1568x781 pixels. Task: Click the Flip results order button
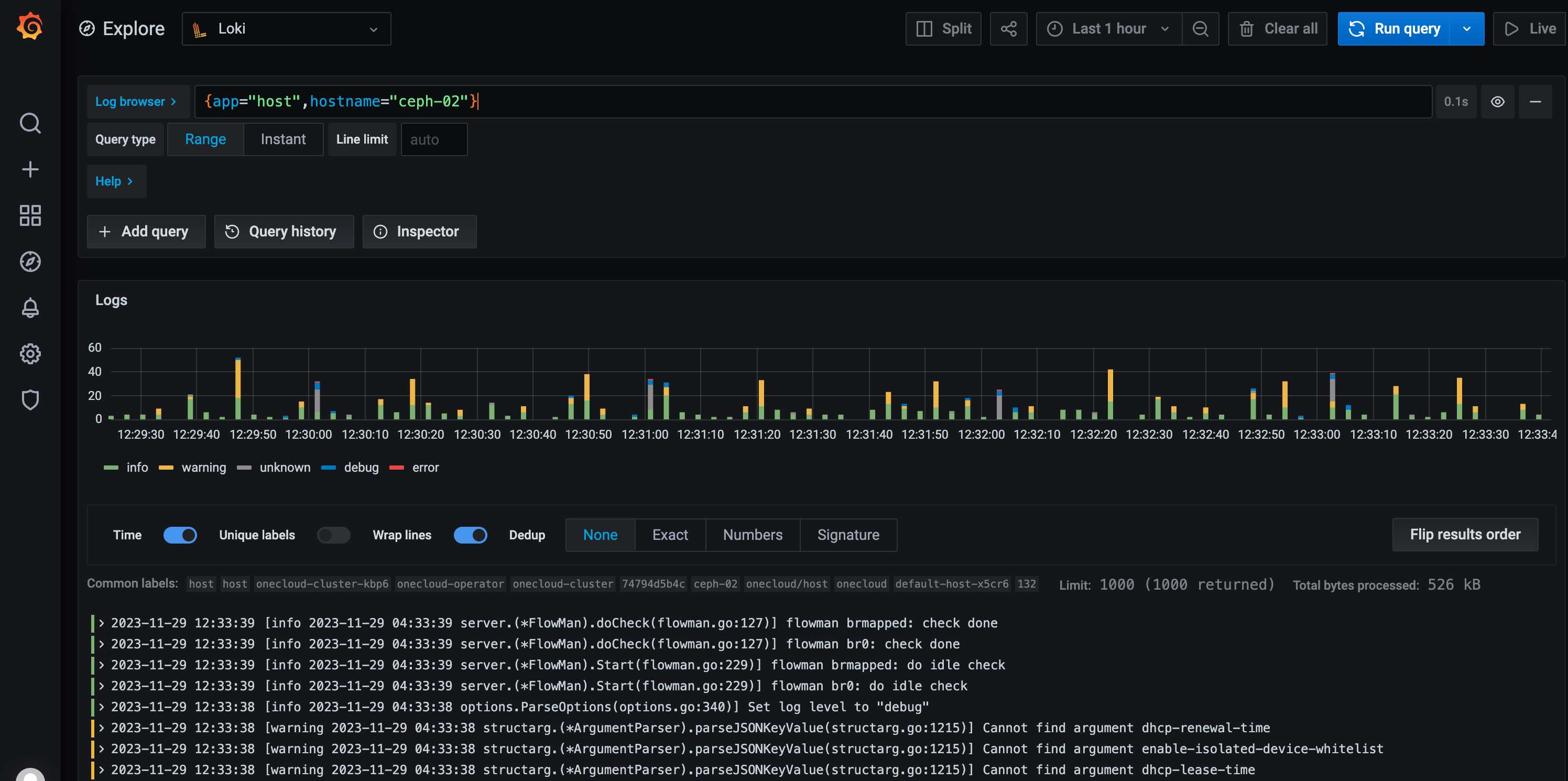[1465, 535]
